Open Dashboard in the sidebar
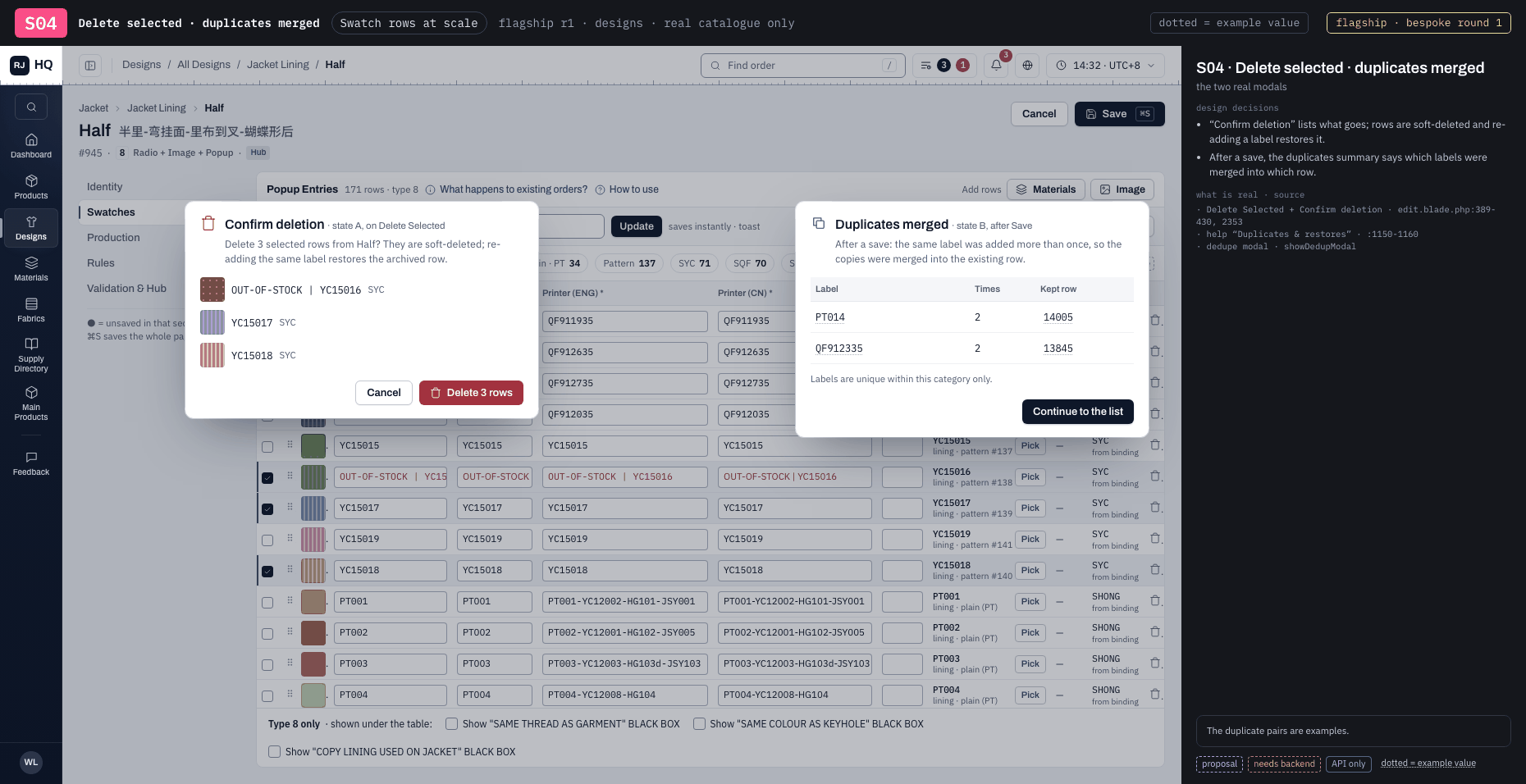The width and height of the screenshot is (1526, 784). point(31,146)
